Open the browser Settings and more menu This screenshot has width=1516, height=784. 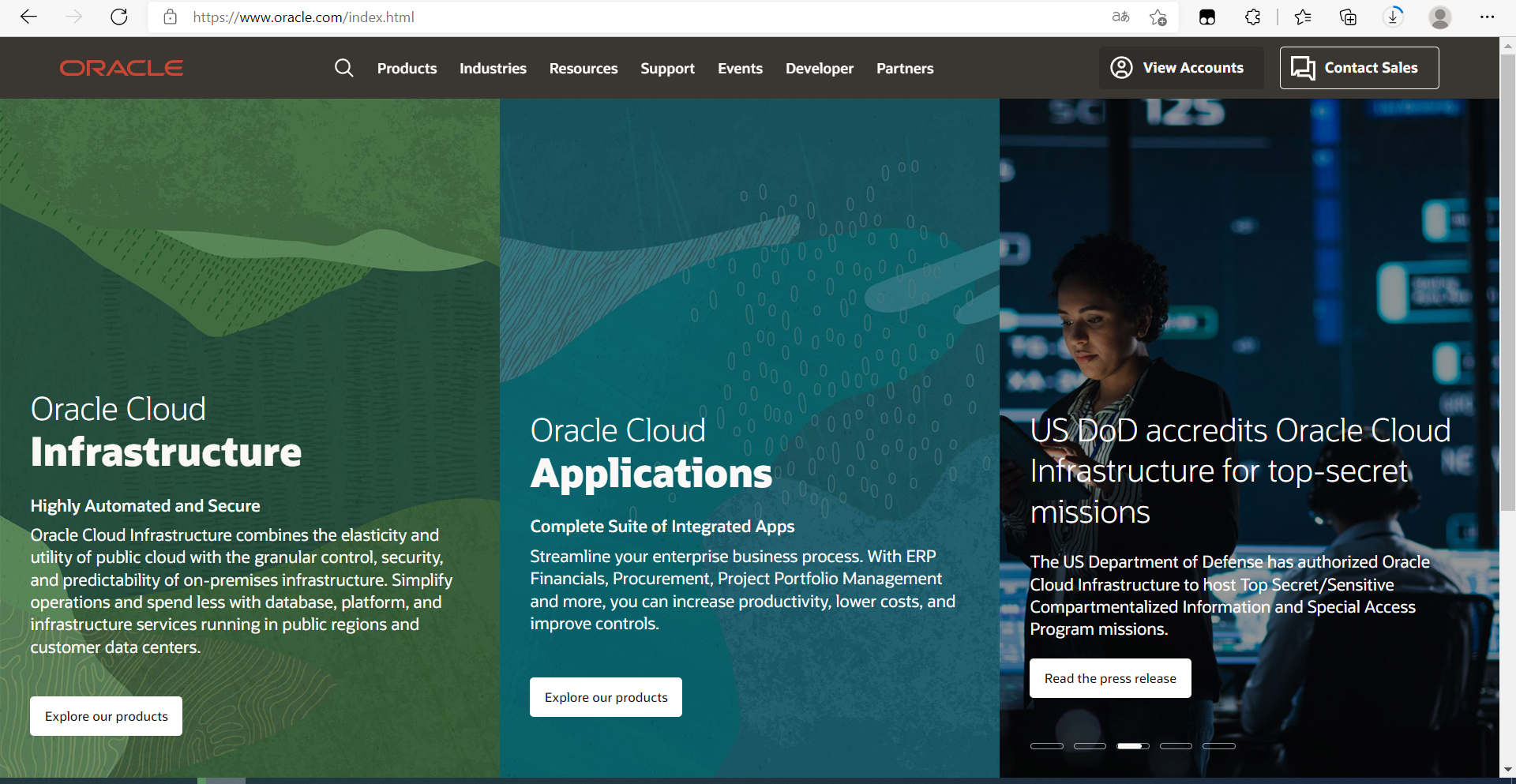click(x=1487, y=17)
